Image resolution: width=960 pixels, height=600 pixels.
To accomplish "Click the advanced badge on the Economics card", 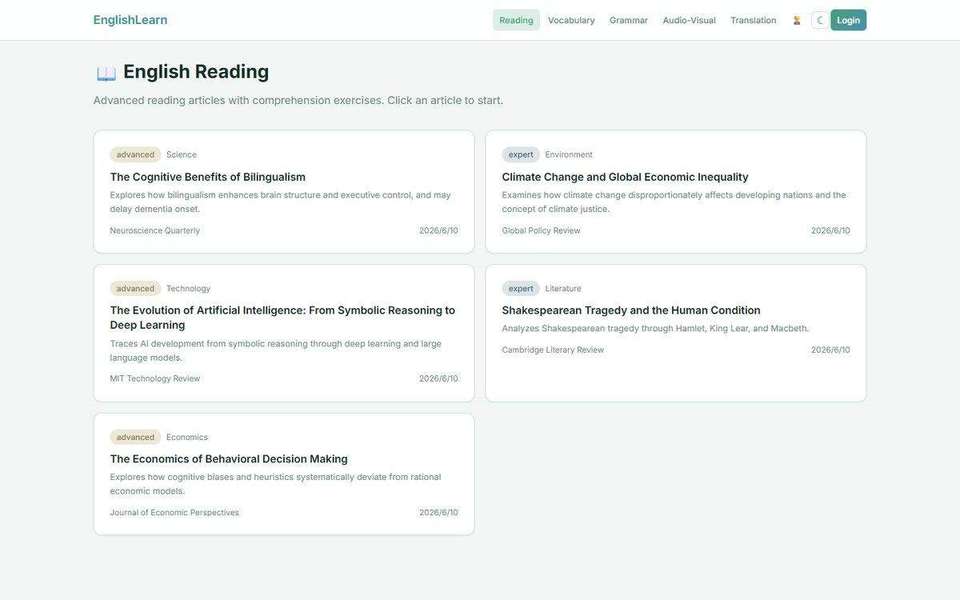I will [x=135, y=437].
